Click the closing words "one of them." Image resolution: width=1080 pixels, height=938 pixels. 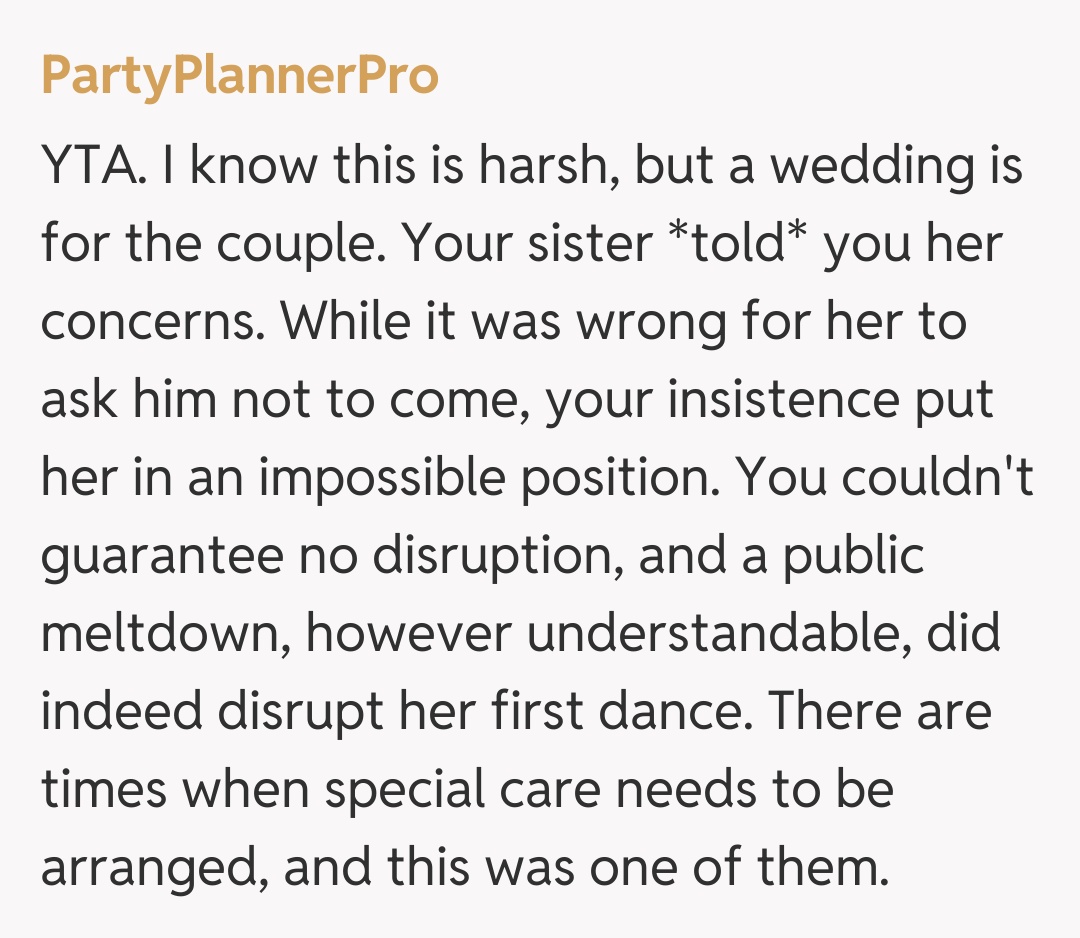[x=738, y=869]
